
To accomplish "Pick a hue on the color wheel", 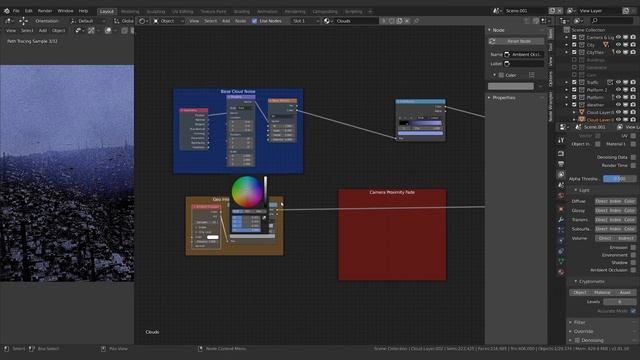I will [247, 191].
